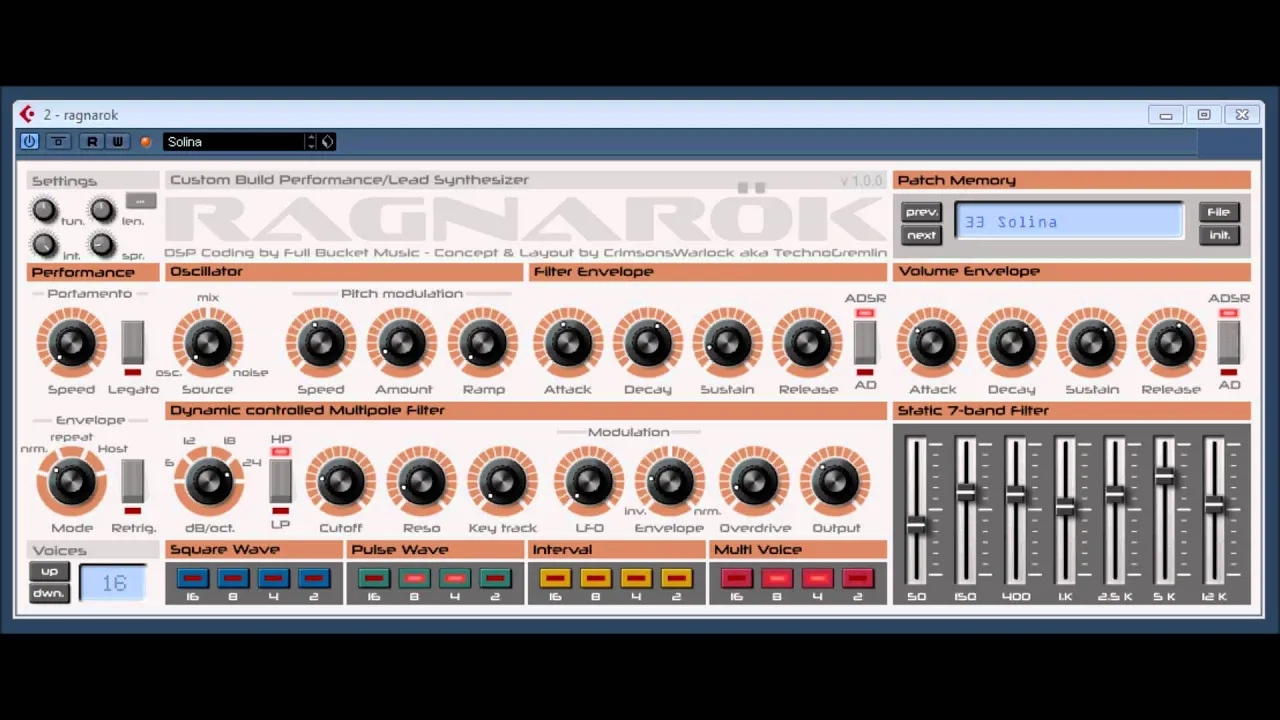
Task: Click the Filter Envelope Release knob
Action: pyautogui.click(x=807, y=343)
